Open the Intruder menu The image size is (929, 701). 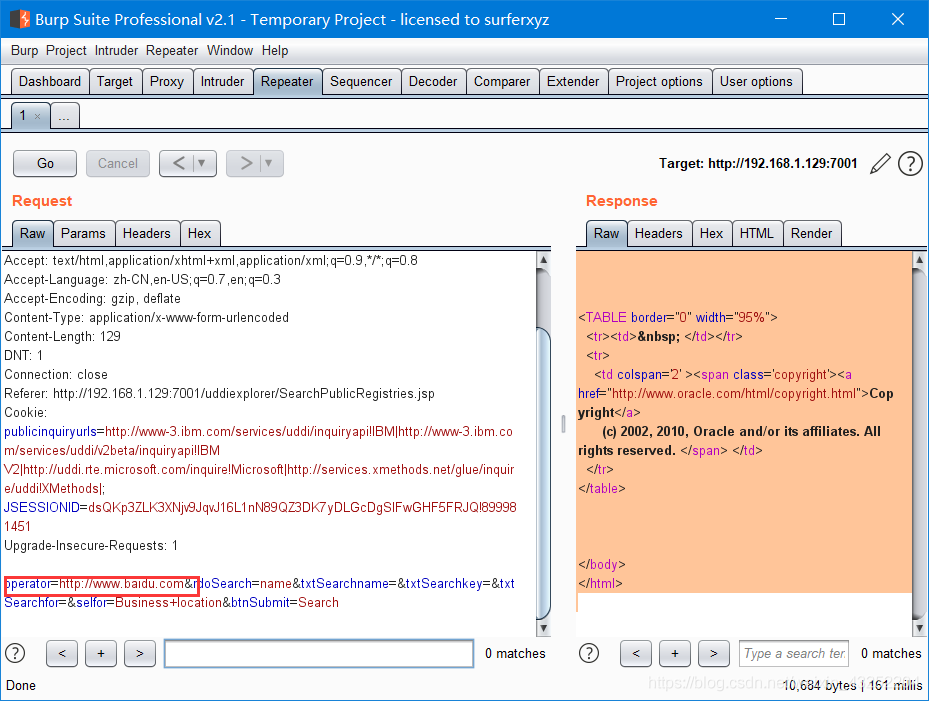tap(116, 50)
